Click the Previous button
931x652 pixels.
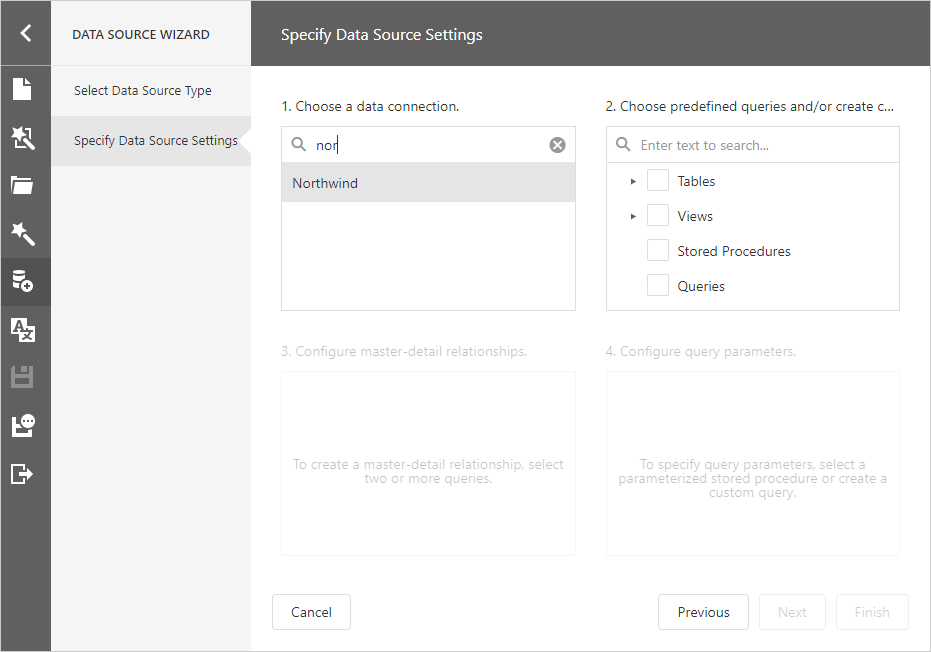(x=703, y=612)
